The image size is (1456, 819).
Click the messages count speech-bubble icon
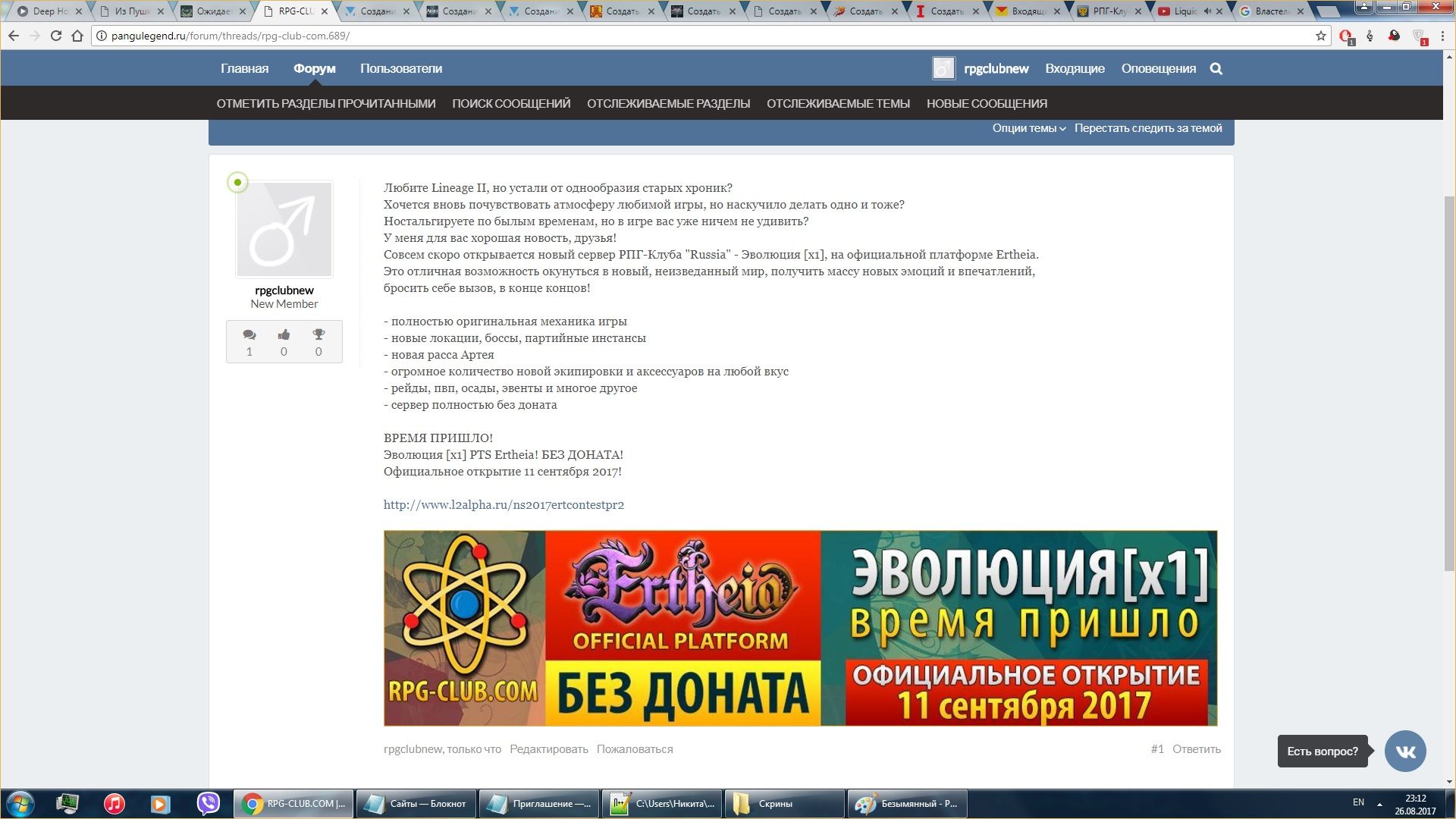click(x=249, y=334)
